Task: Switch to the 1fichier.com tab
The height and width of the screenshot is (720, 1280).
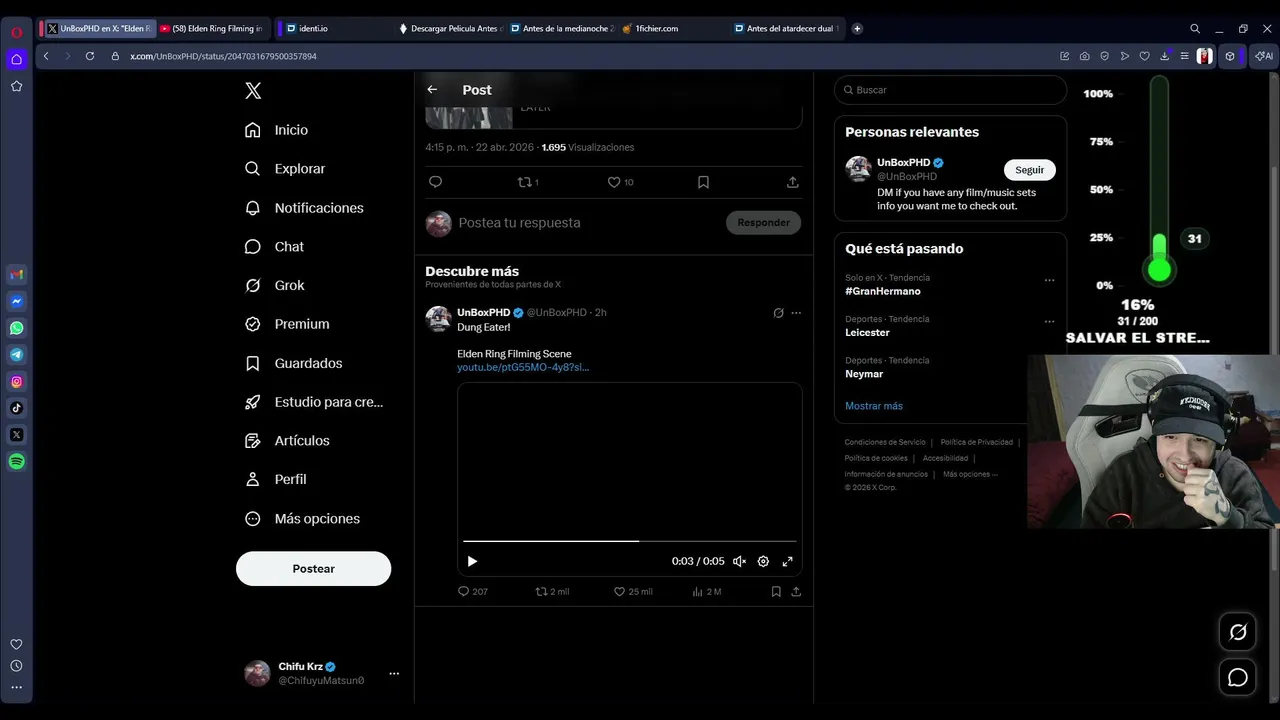Action: (x=670, y=29)
